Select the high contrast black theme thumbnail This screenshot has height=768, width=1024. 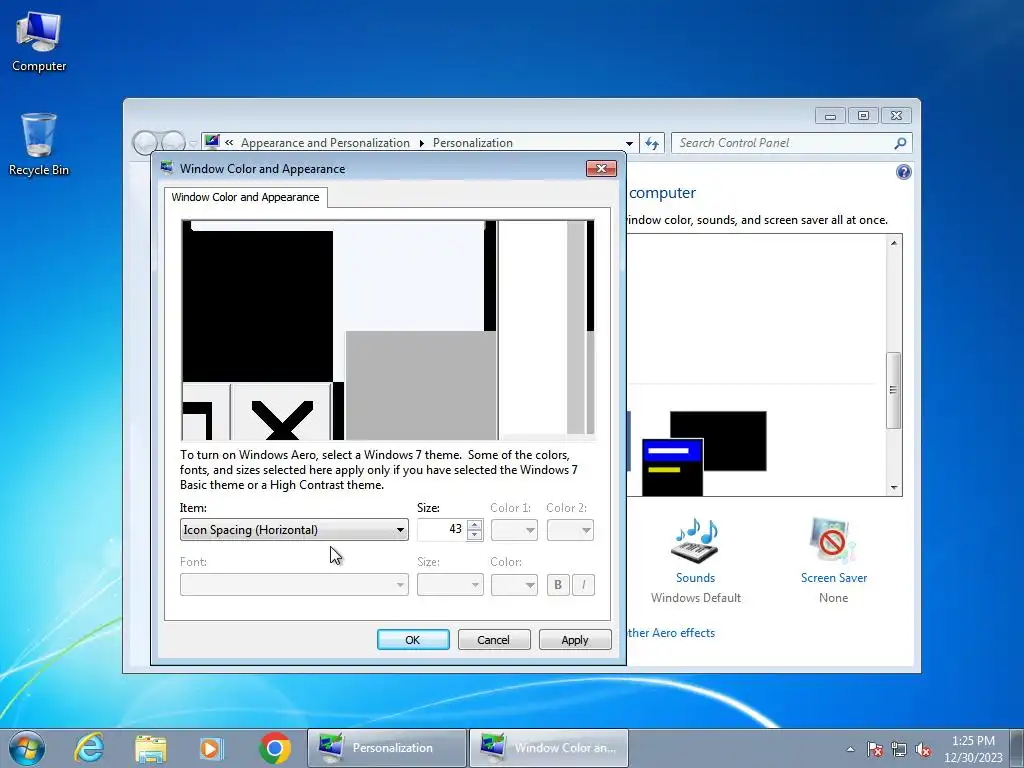pyautogui.click(x=704, y=453)
